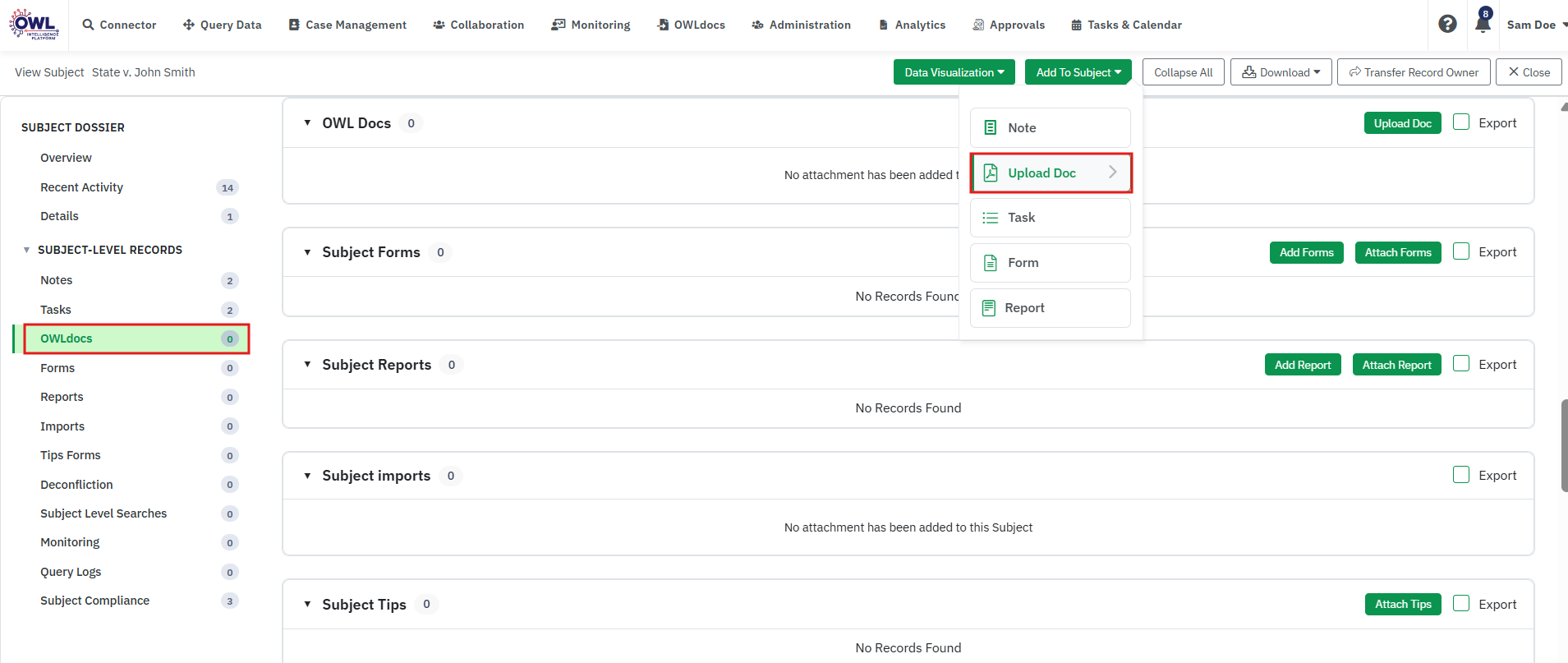This screenshot has width=1568, height=663.
Task: Collapse the Subject imports section
Action: tap(307, 476)
